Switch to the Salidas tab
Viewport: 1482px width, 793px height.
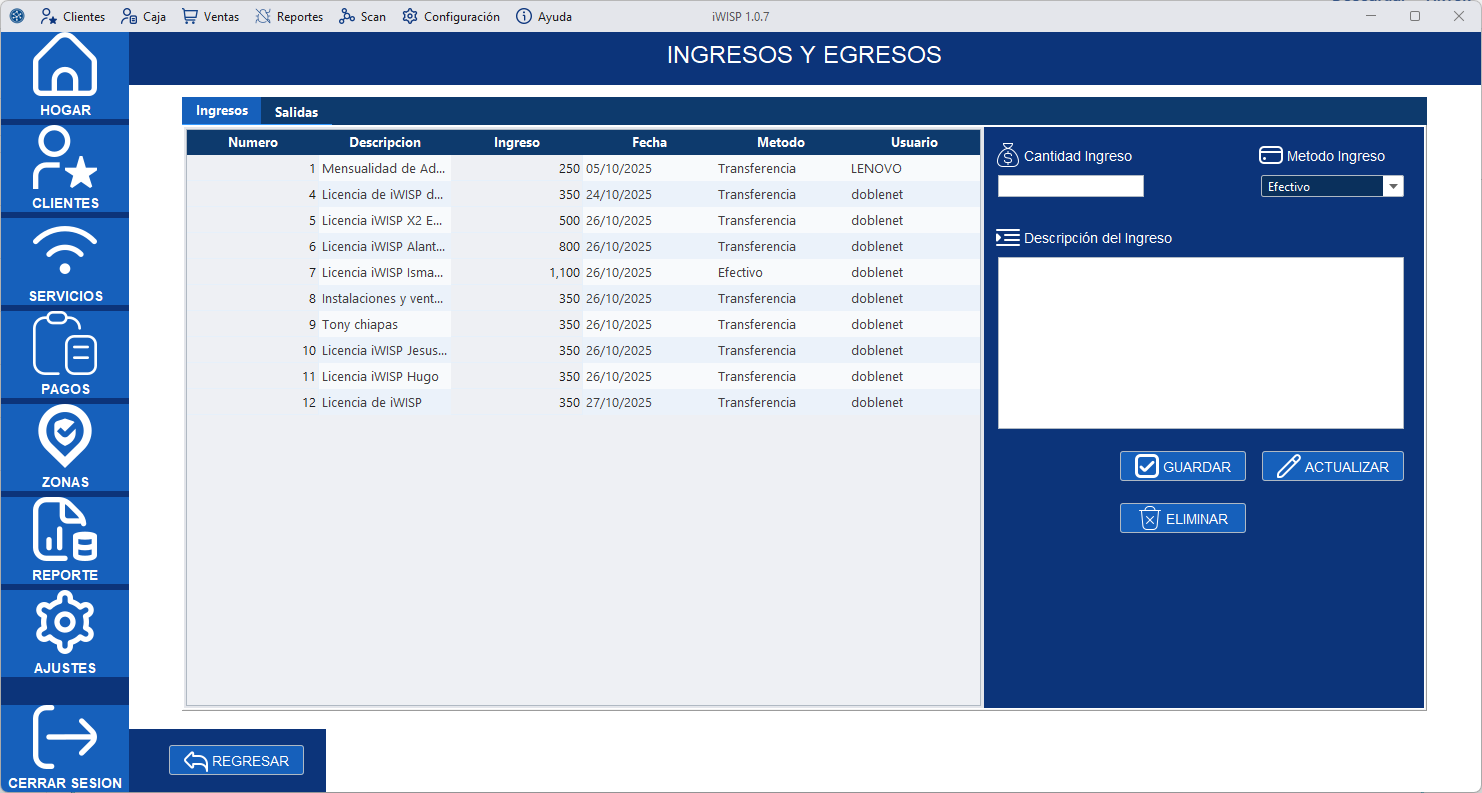point(296,113)
